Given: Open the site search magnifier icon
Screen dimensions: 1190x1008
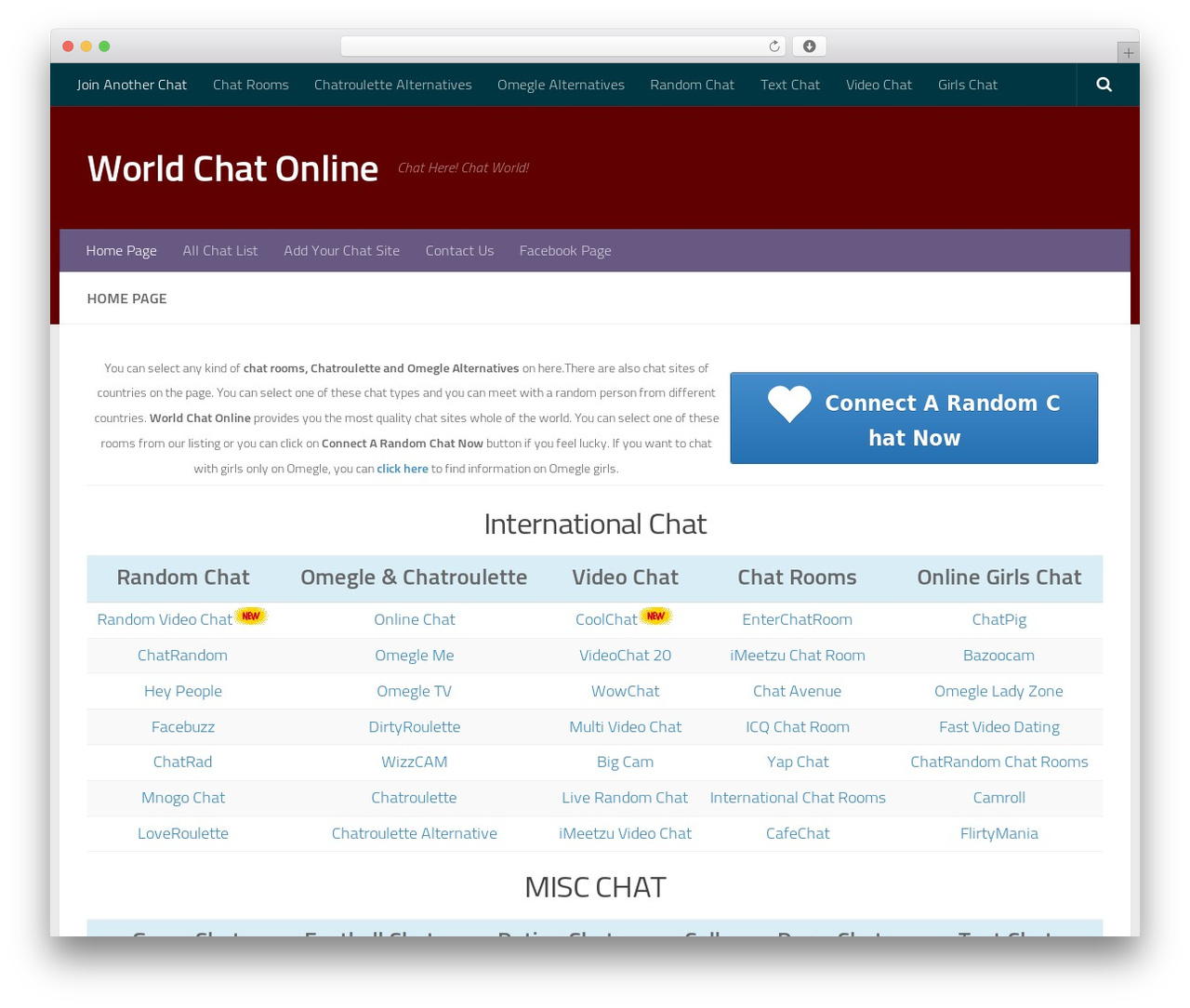Looking at the screenshot, I should (1104, 85).
